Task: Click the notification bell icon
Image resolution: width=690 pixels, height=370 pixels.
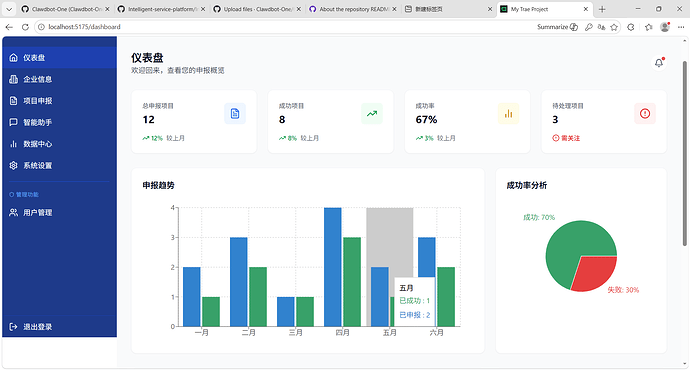Action: point(659,63)
